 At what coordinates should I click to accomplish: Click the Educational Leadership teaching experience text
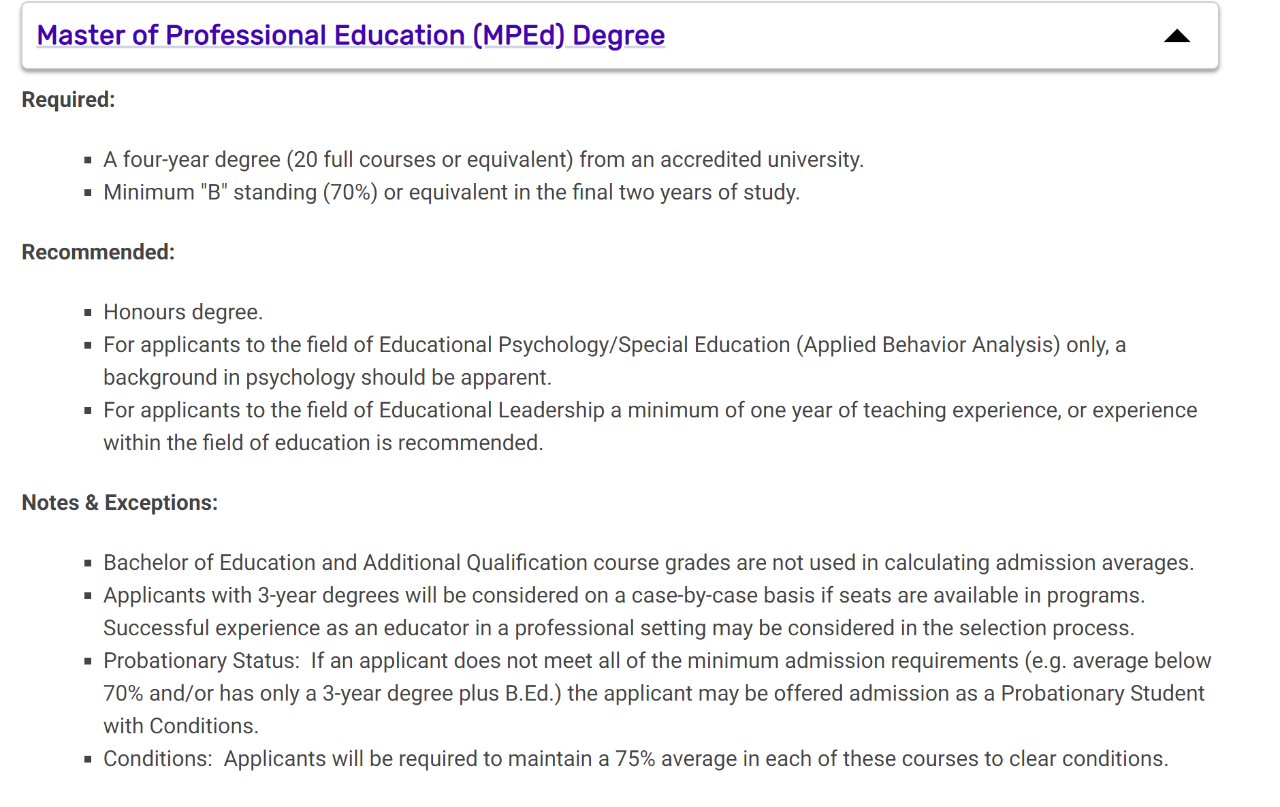(x=650, y=410)
